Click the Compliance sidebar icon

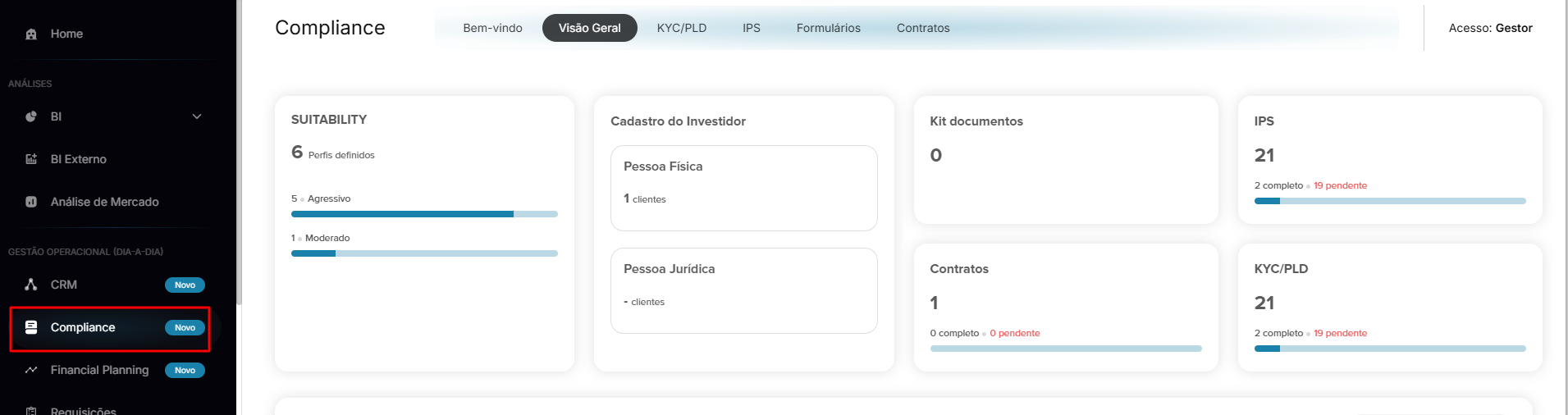coord(31,327)
